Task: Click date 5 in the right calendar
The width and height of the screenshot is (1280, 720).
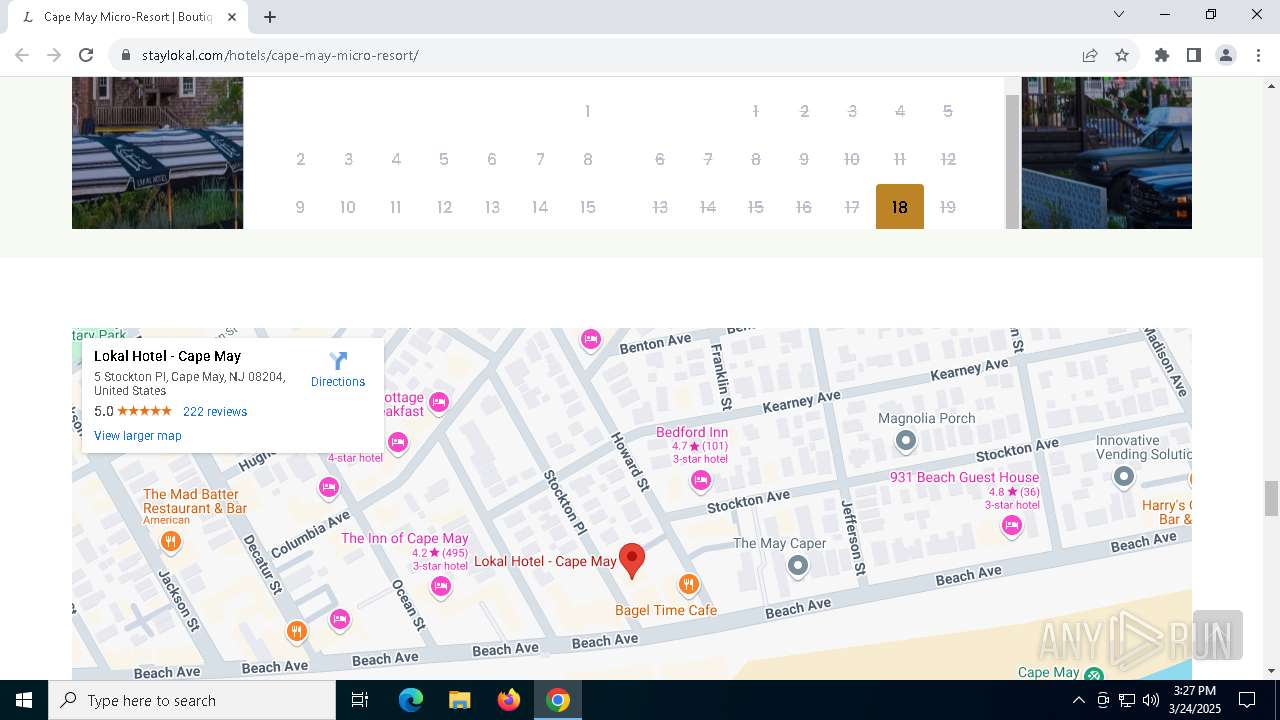Action: pyautogui.click(x=948, y=111)
